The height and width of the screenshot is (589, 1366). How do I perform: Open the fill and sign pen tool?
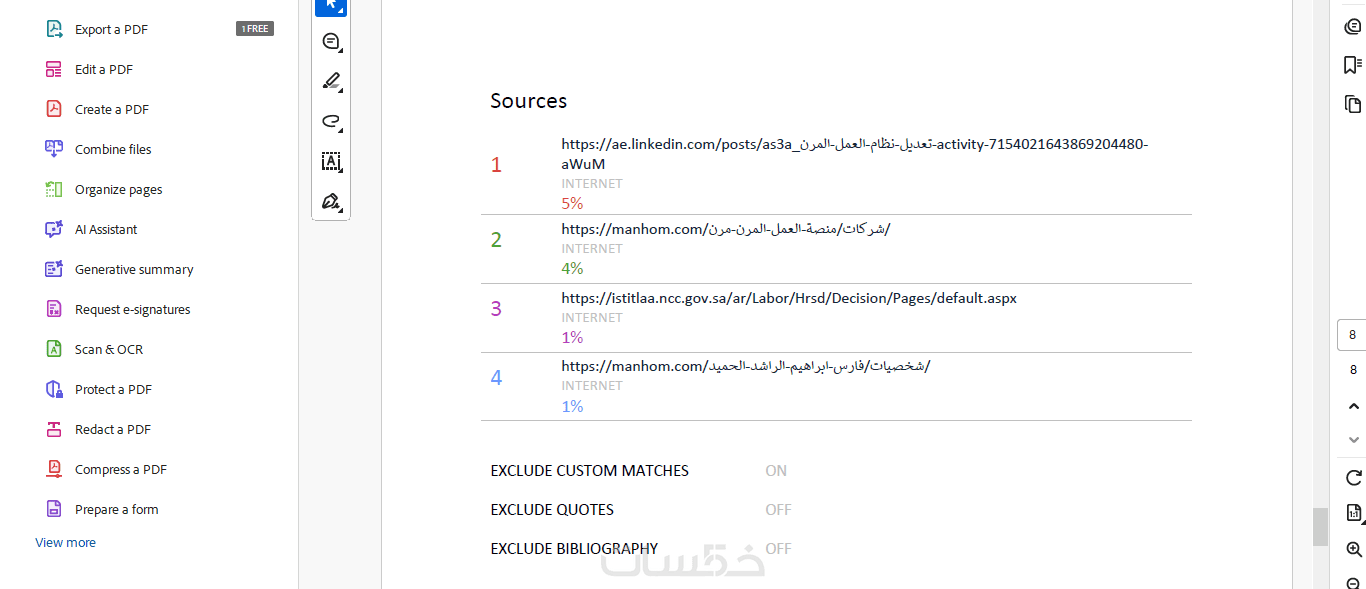click(x=331, y=201)
